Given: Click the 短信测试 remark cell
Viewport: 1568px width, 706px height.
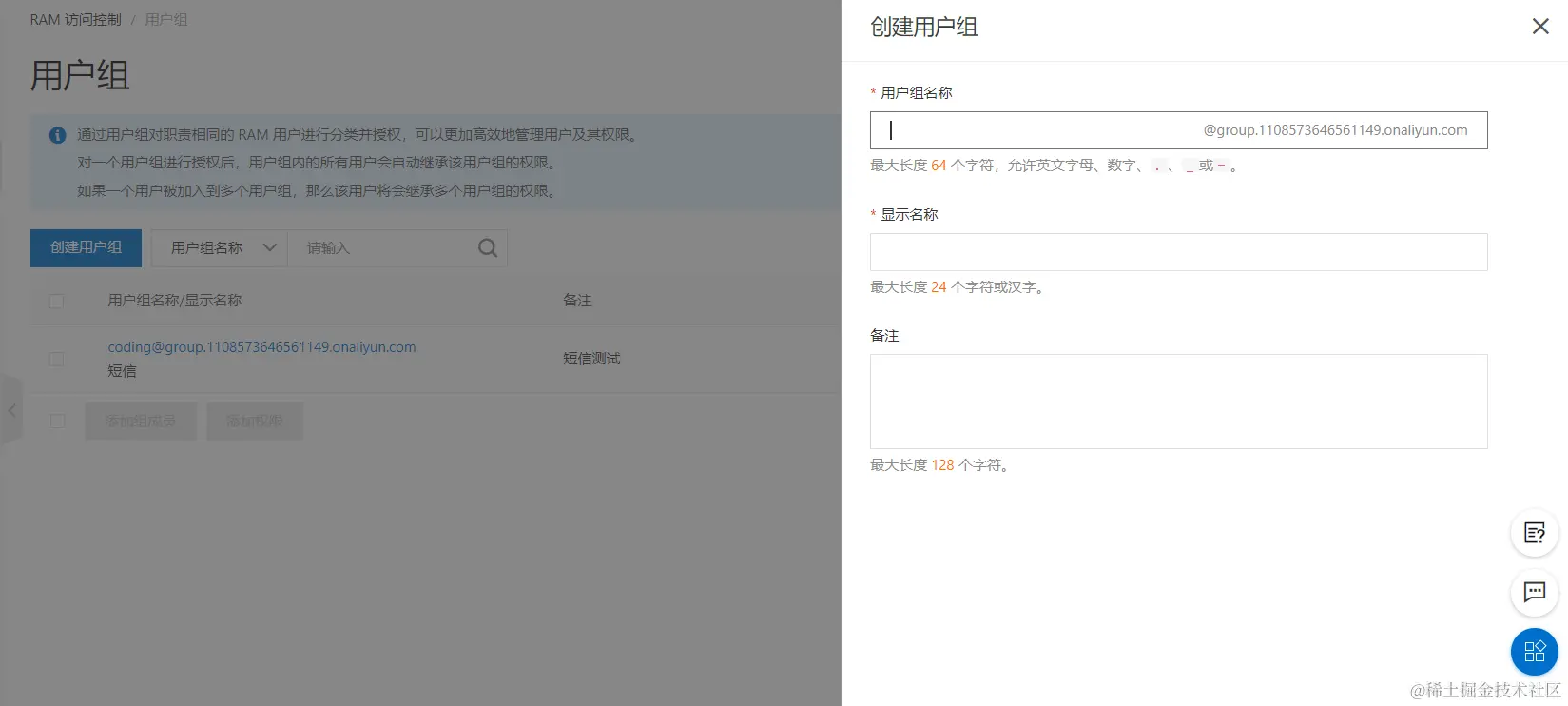Looking at the screenshot, I should click(x=591, y=359).
